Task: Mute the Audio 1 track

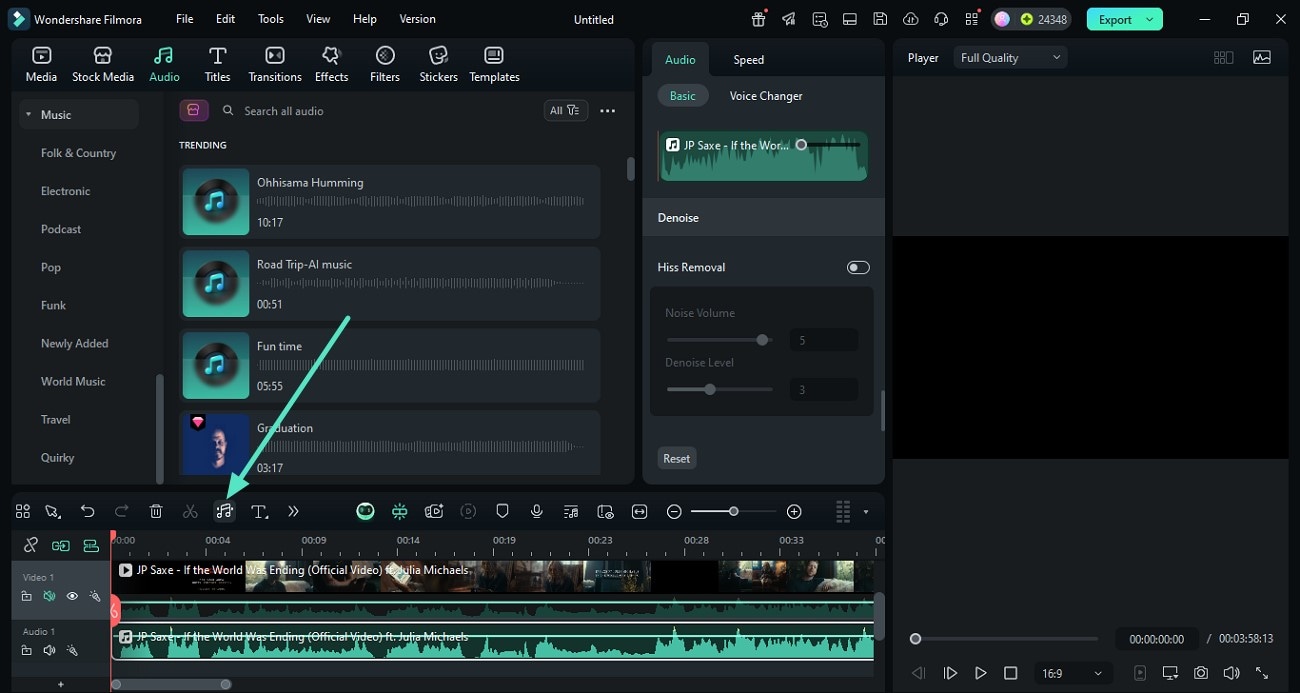Action: click(49, 650)
